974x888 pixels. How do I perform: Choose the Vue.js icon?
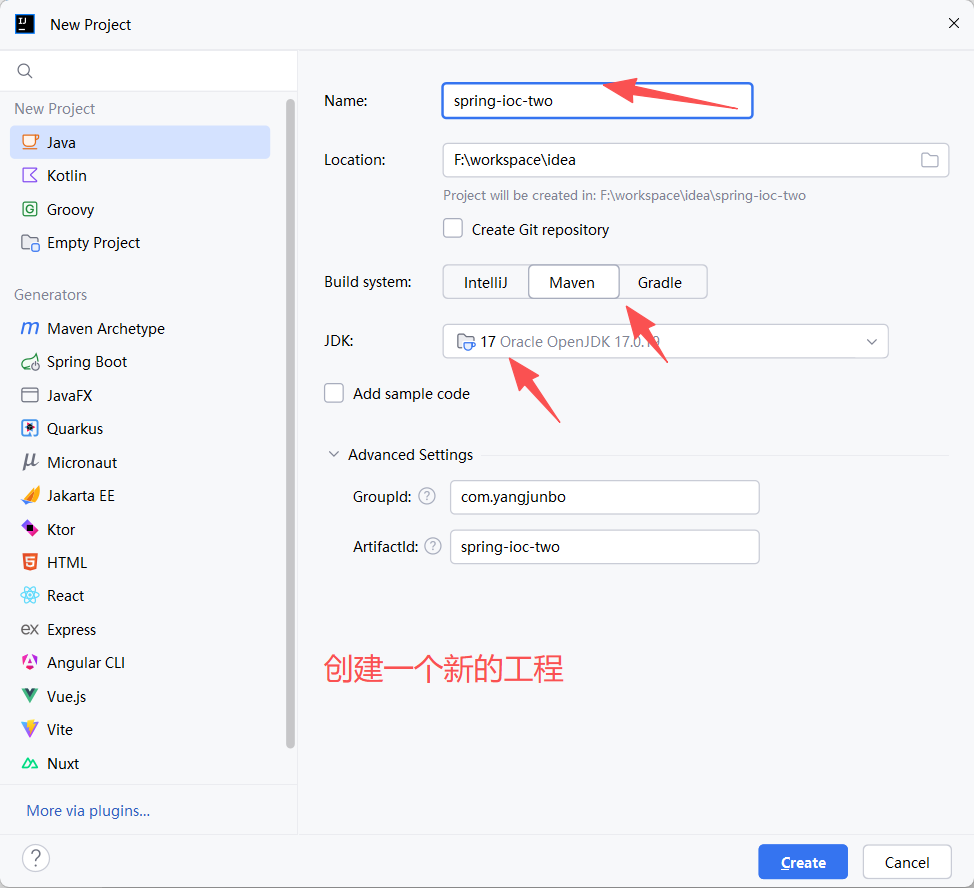tap(30, 695)
